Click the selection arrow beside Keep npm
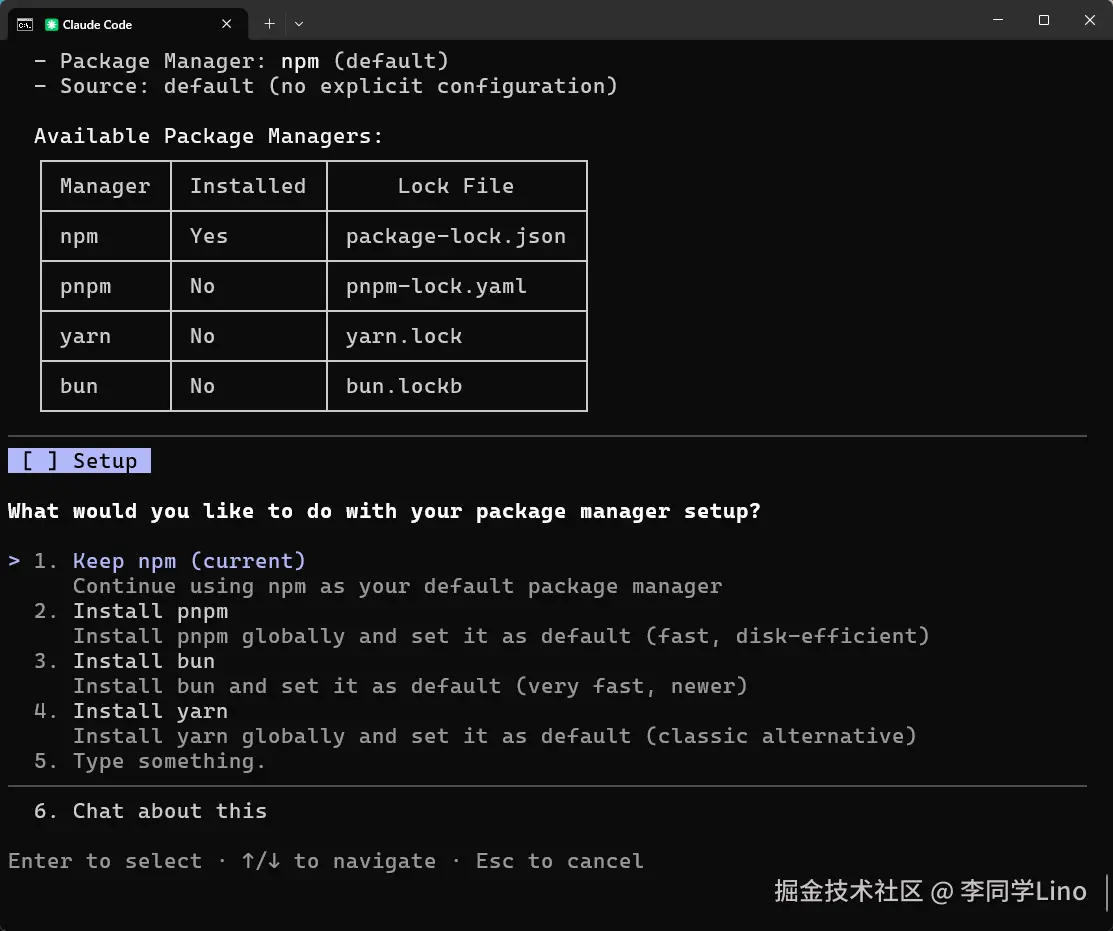 (x=14, y=561)
